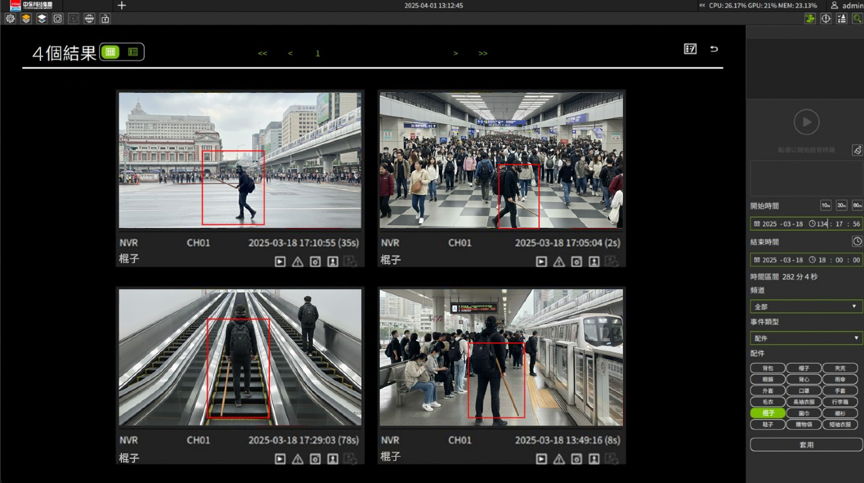Viewport: 864px width, 483px height.
Task: Go to the last results page
Action: click(483, 53)
